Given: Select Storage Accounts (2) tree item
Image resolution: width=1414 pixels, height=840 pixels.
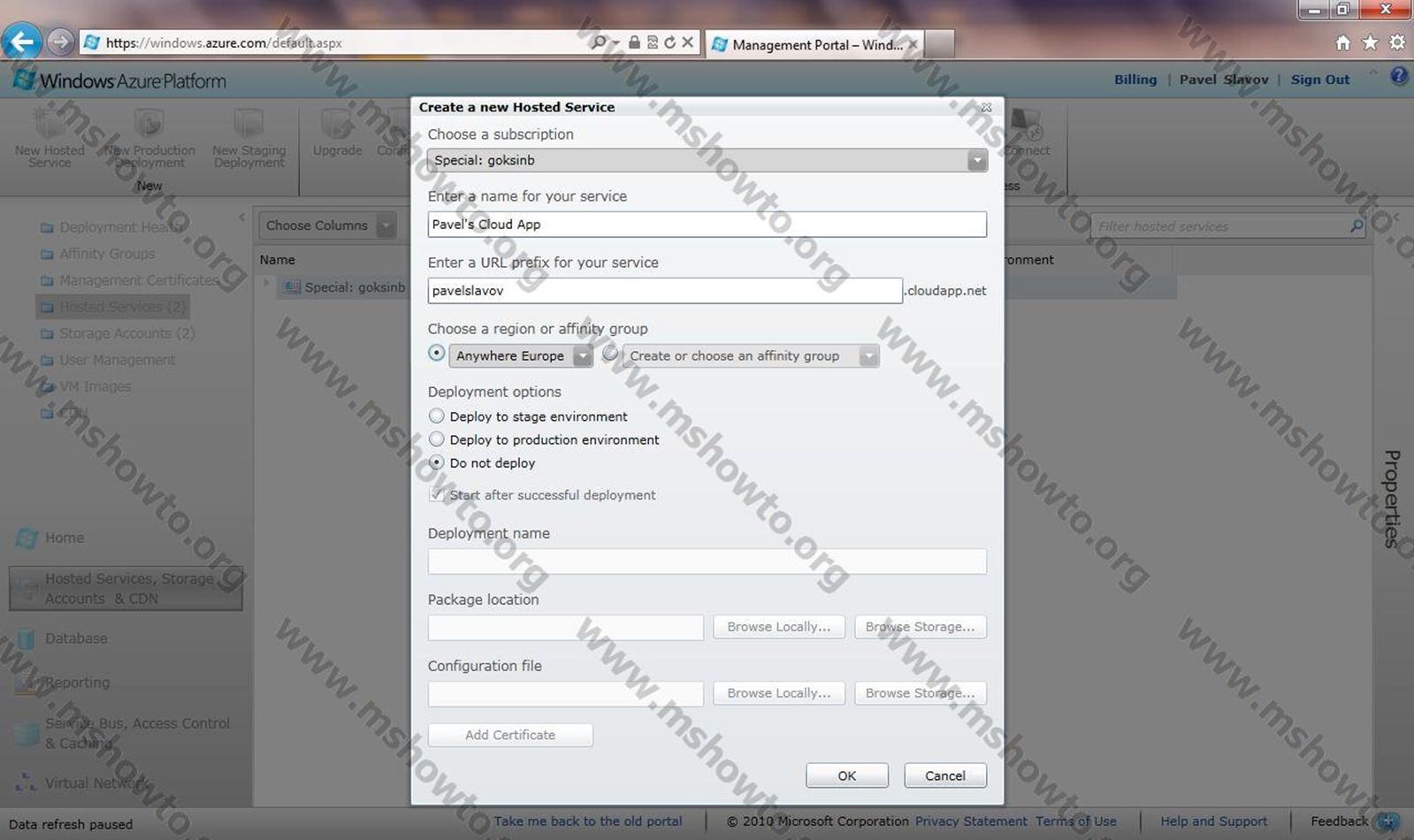Looking at the screenshot, I should [x=117, y=333].
